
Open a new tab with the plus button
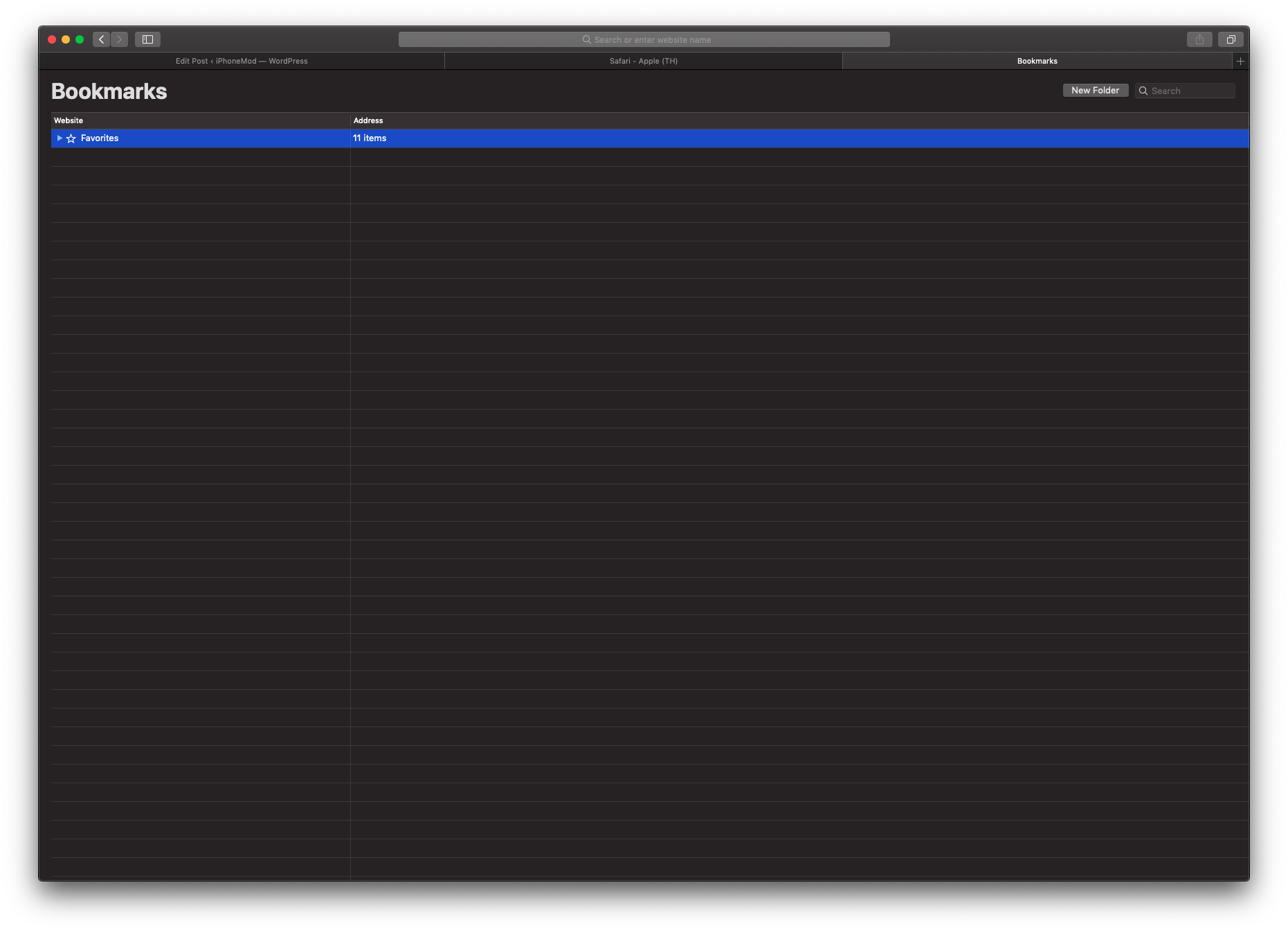[1240, 61]
